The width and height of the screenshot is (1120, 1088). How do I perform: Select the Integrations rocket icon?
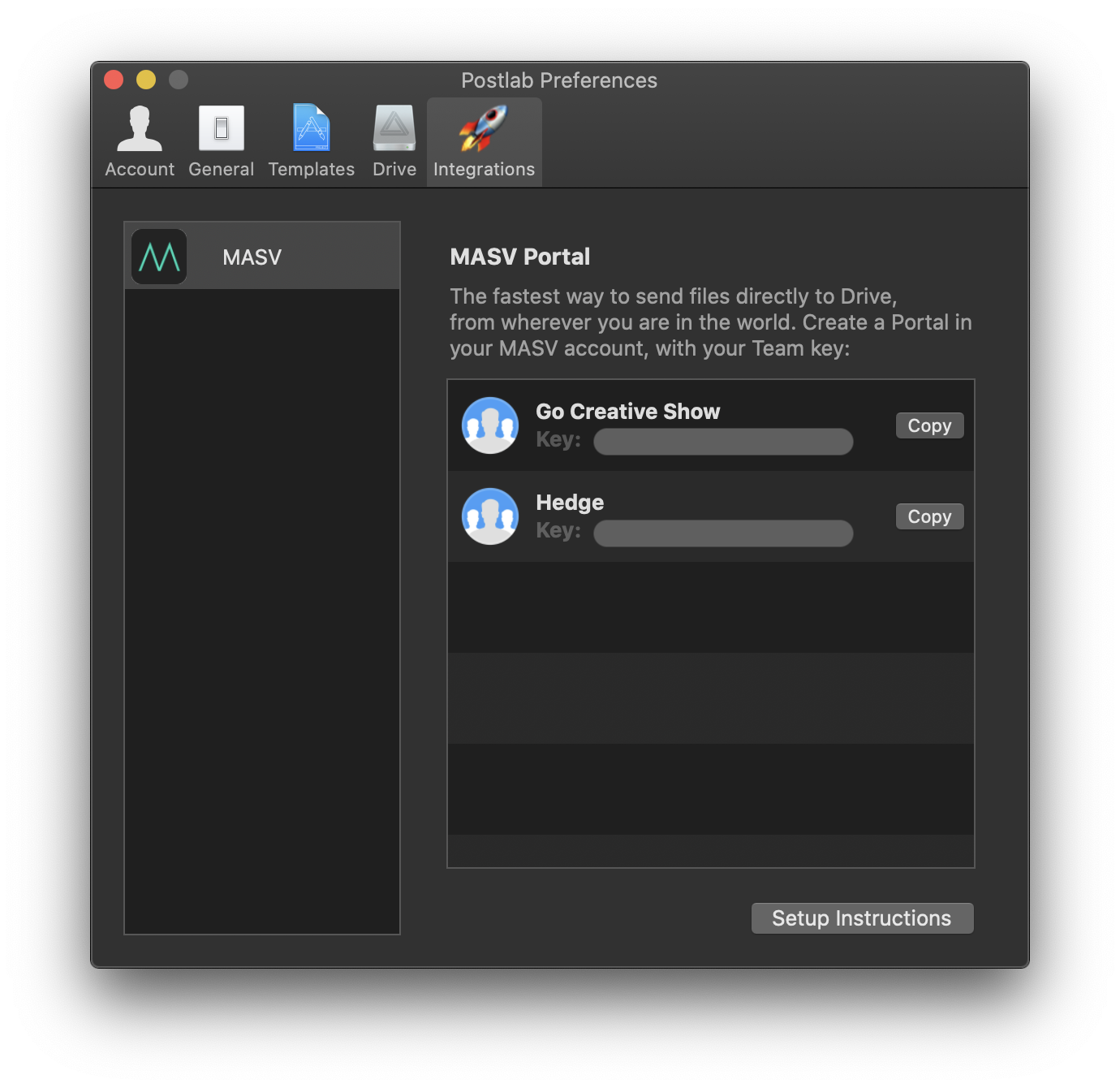(x=484, y=127)
